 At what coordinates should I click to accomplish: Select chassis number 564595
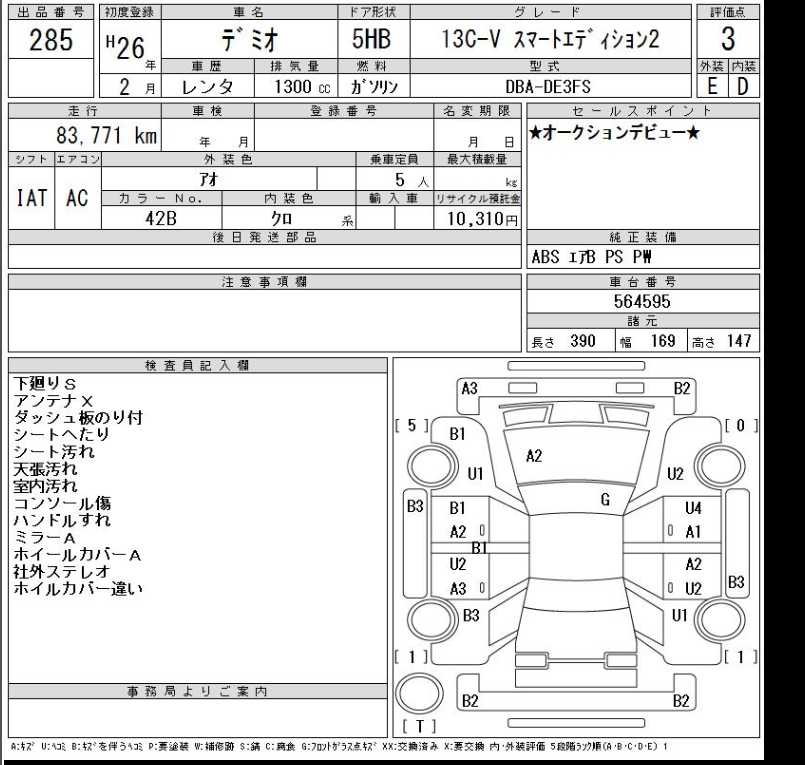[x=641, y=300]
